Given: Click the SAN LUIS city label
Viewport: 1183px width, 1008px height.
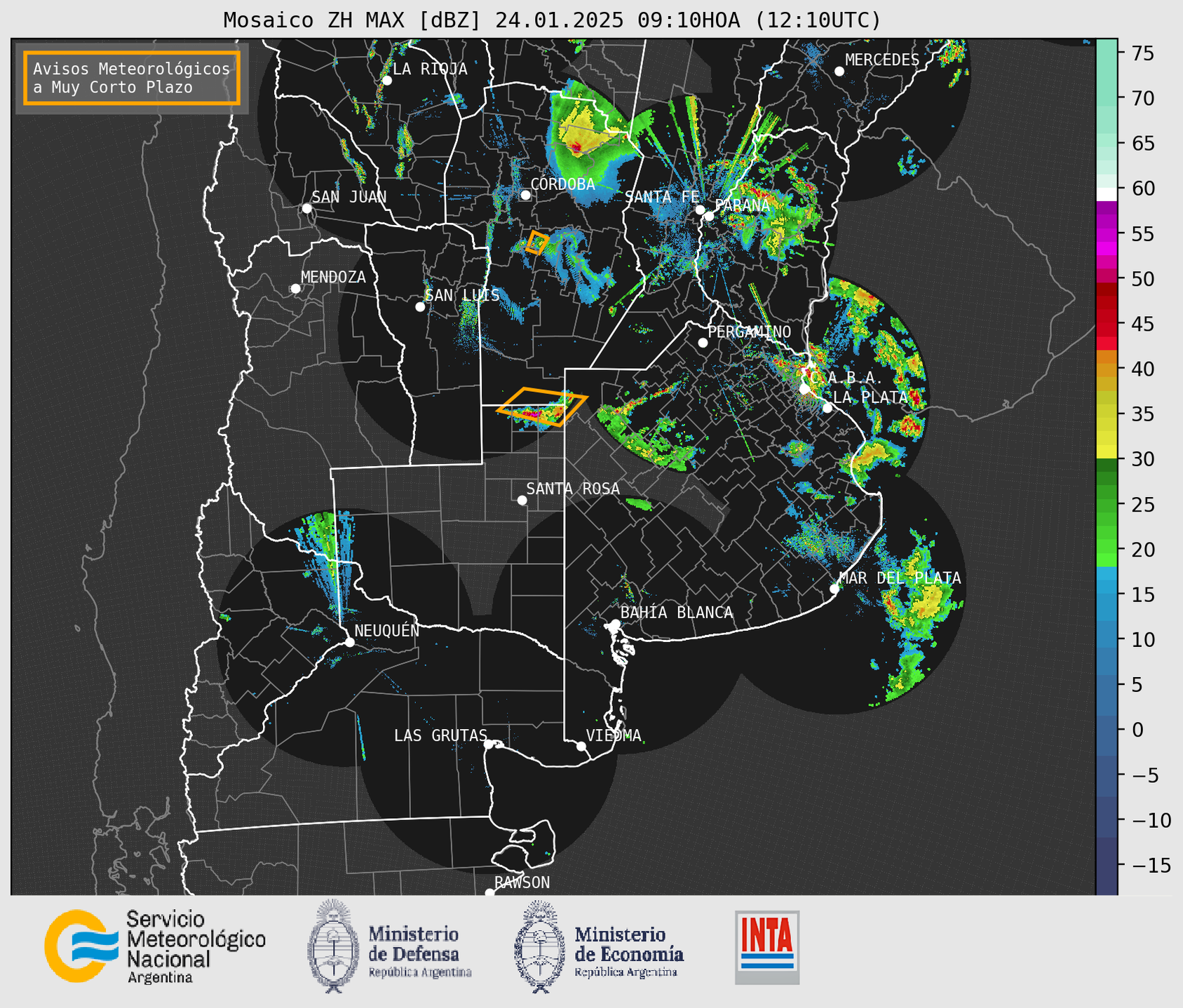Looking at the screenshot, I should point(462,295).
